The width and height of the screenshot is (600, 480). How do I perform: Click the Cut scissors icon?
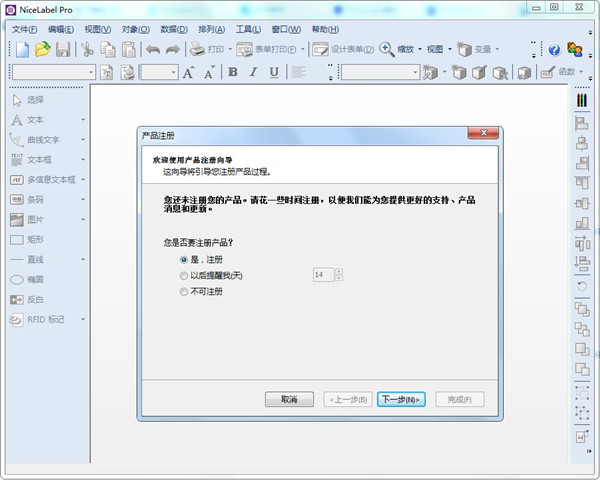pos(87,50)
